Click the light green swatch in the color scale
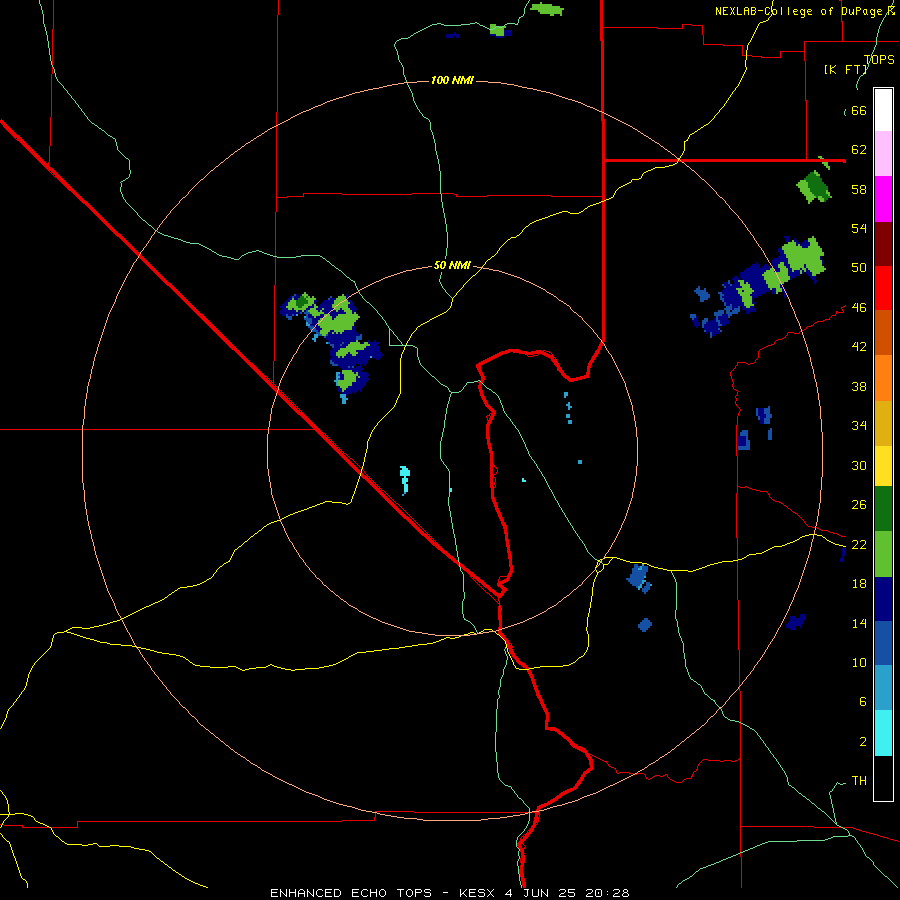This screenshot has height=900, width=900. (x=883, y=554)
